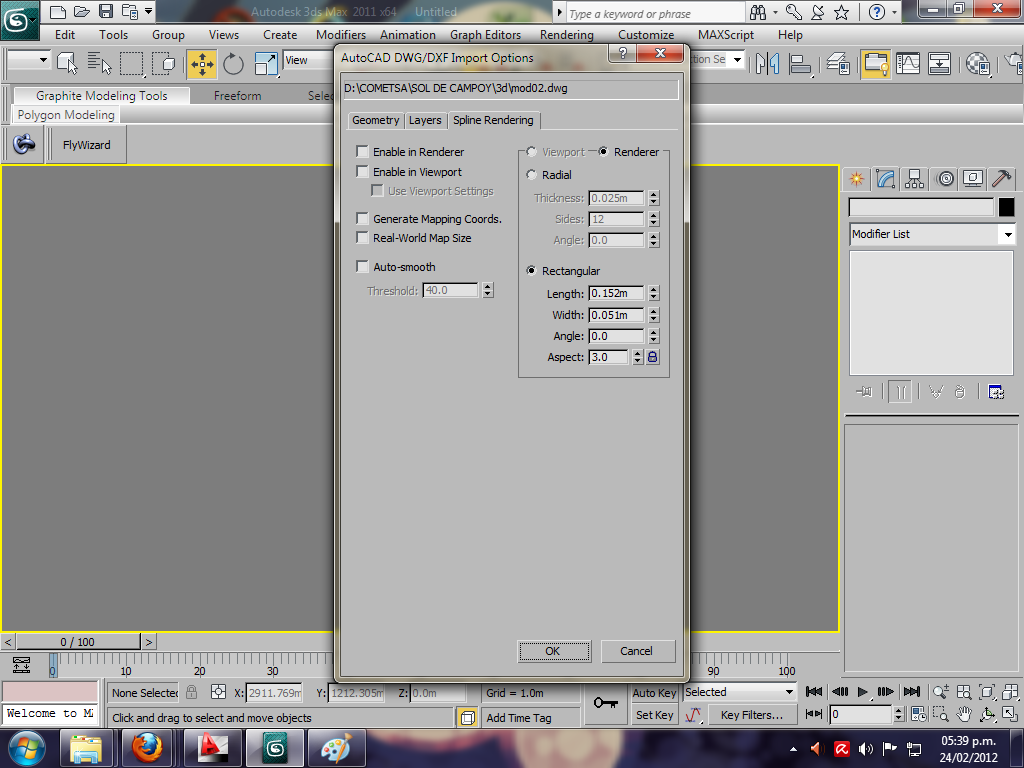Click the Mirror tool icon
1024x768 pixels.
click(x=767, y=63)
